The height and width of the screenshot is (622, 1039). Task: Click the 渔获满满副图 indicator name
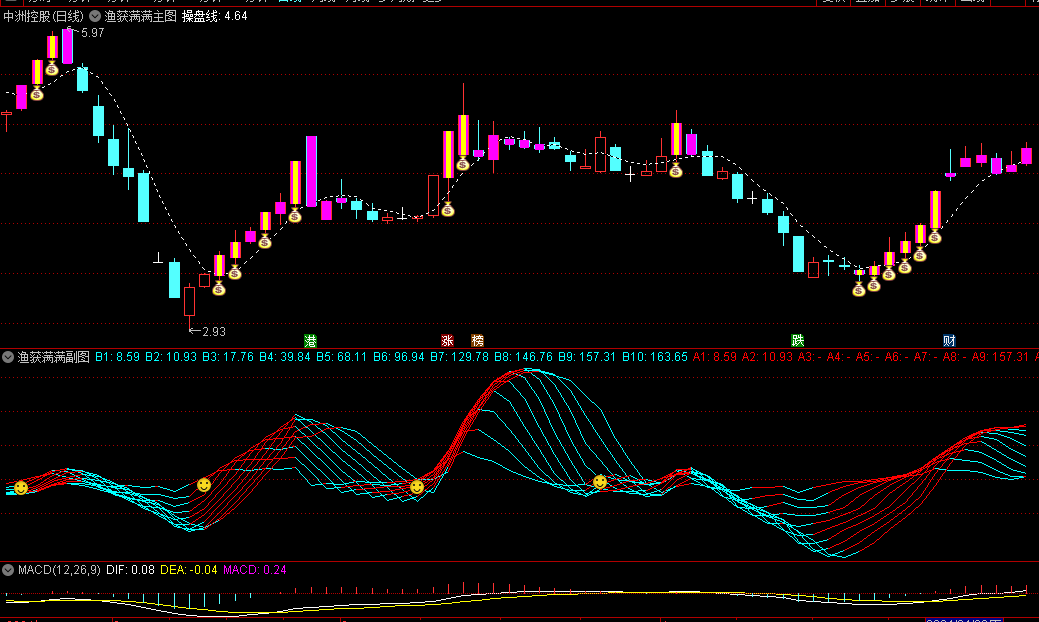54,357
